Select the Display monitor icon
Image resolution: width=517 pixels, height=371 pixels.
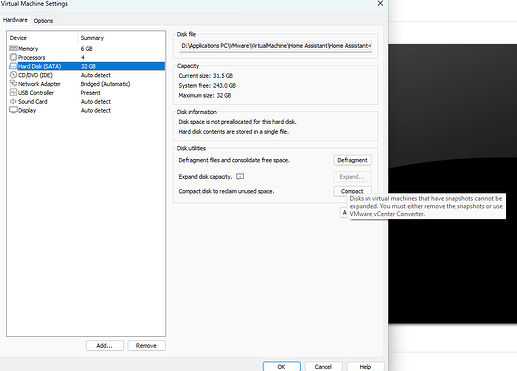point(13,110)
